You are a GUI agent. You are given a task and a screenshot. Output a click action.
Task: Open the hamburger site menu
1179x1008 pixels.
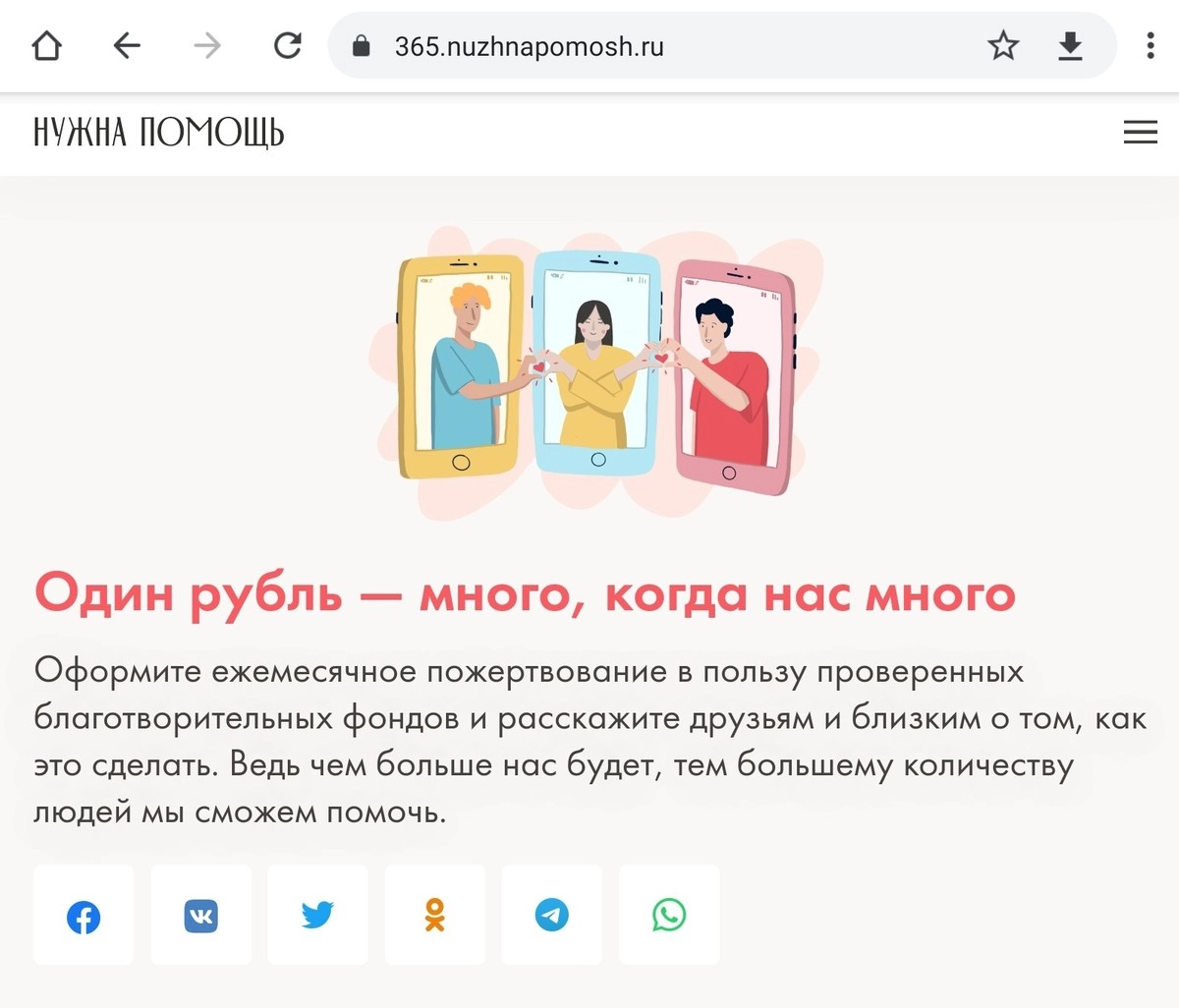click(1140, 133)
